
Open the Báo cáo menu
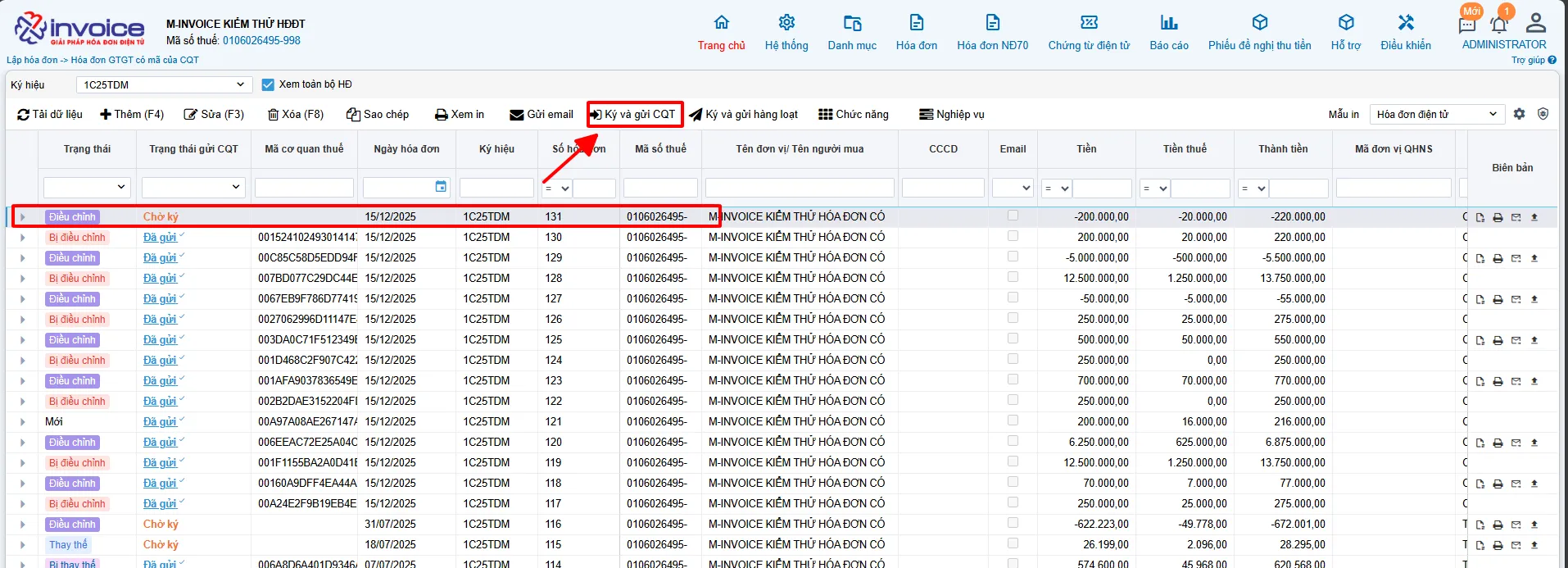(x=1169, y=33)
